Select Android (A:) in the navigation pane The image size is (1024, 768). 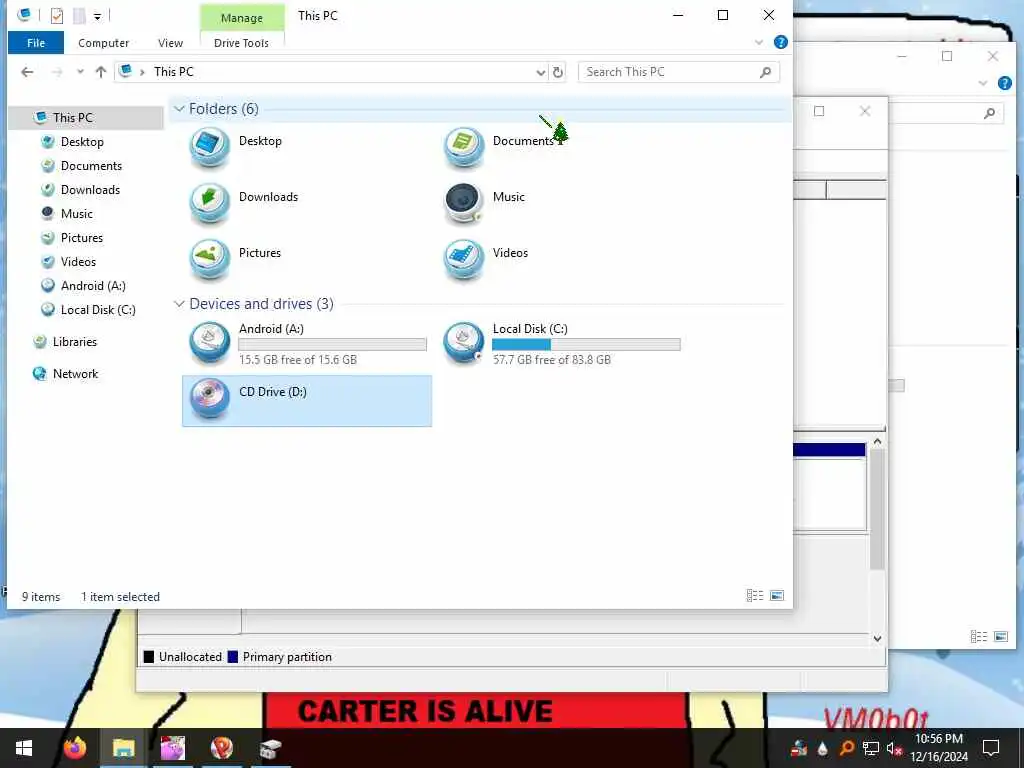tap(93, 286)
